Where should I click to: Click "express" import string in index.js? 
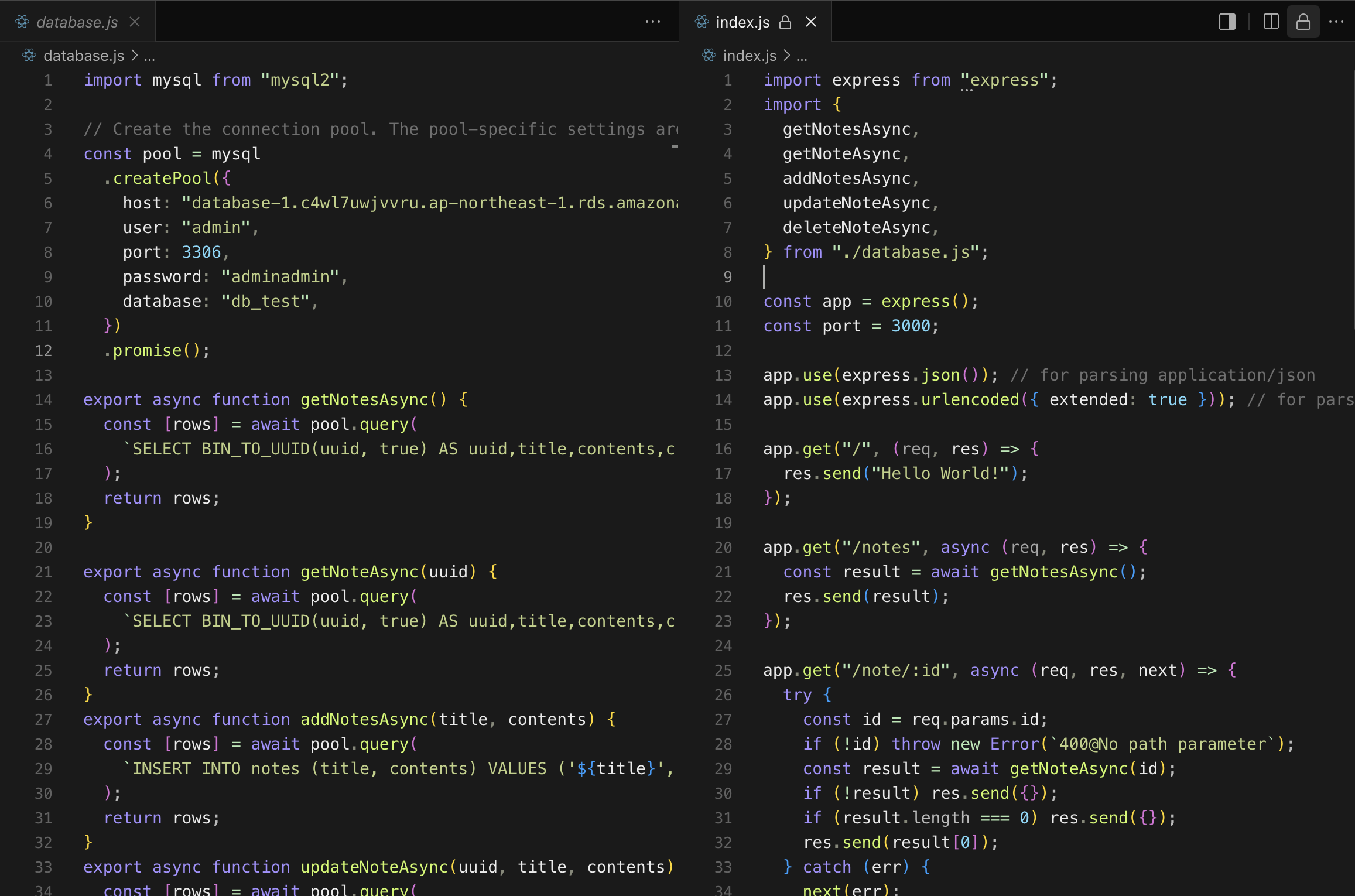click(1005, 80)
